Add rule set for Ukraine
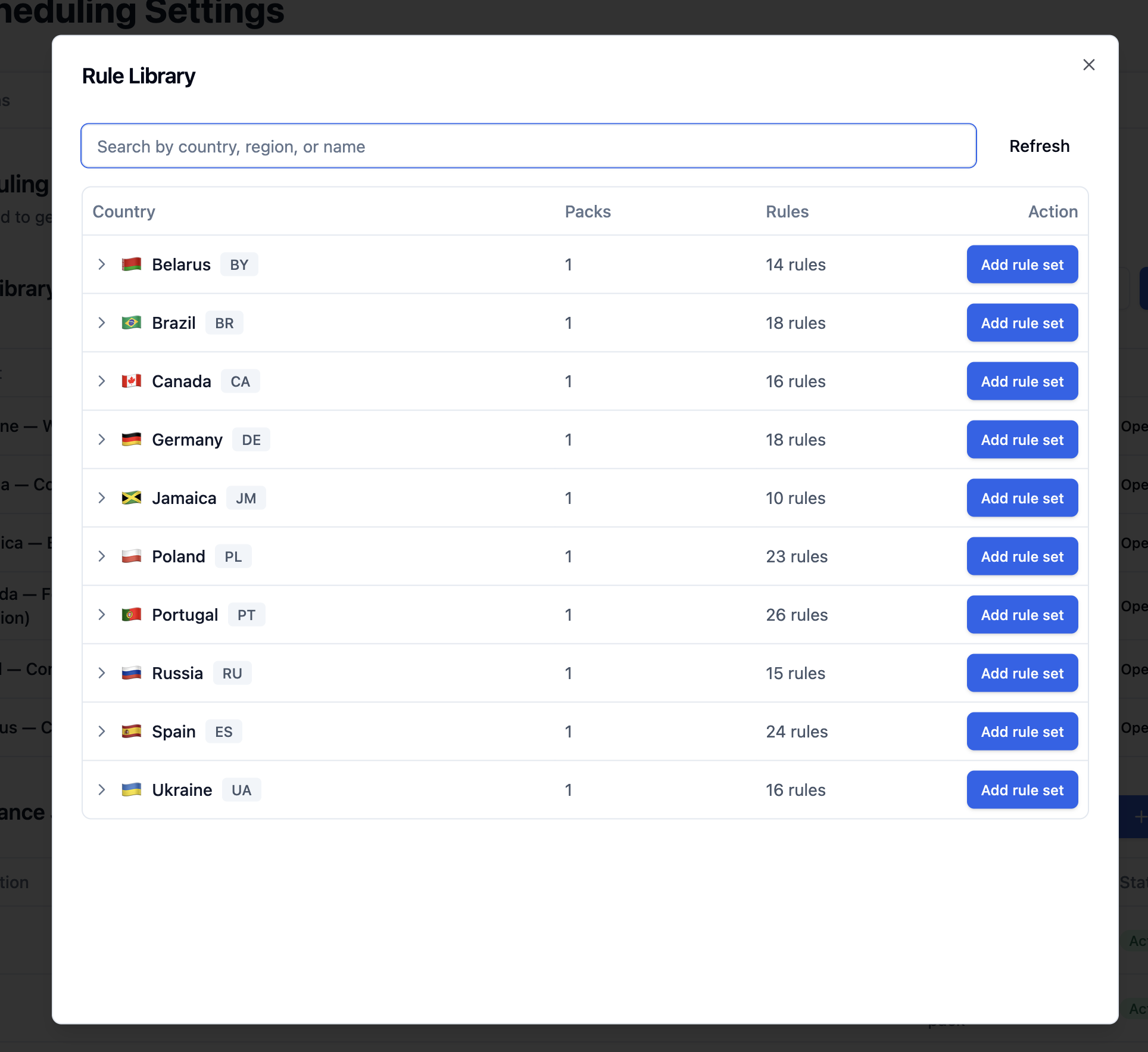 [x=1022, y=790]
